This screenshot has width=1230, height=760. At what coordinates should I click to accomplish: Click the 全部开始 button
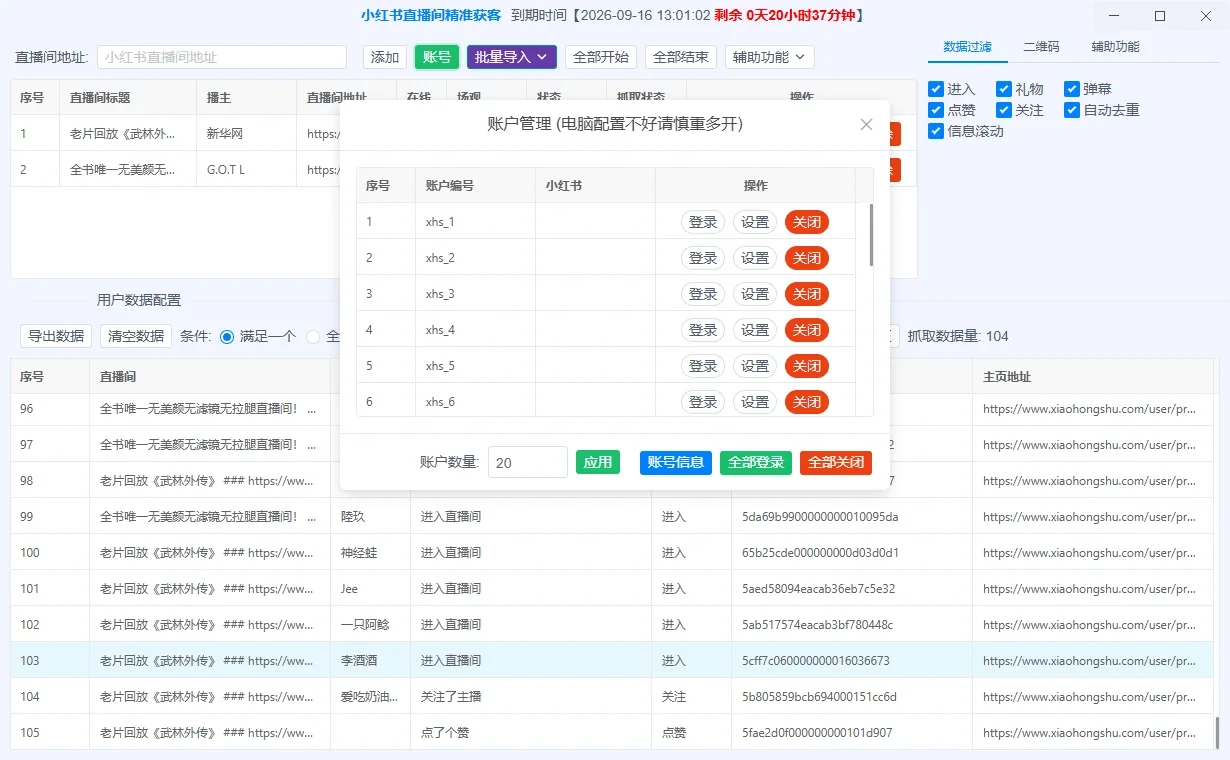click(601, 57)
